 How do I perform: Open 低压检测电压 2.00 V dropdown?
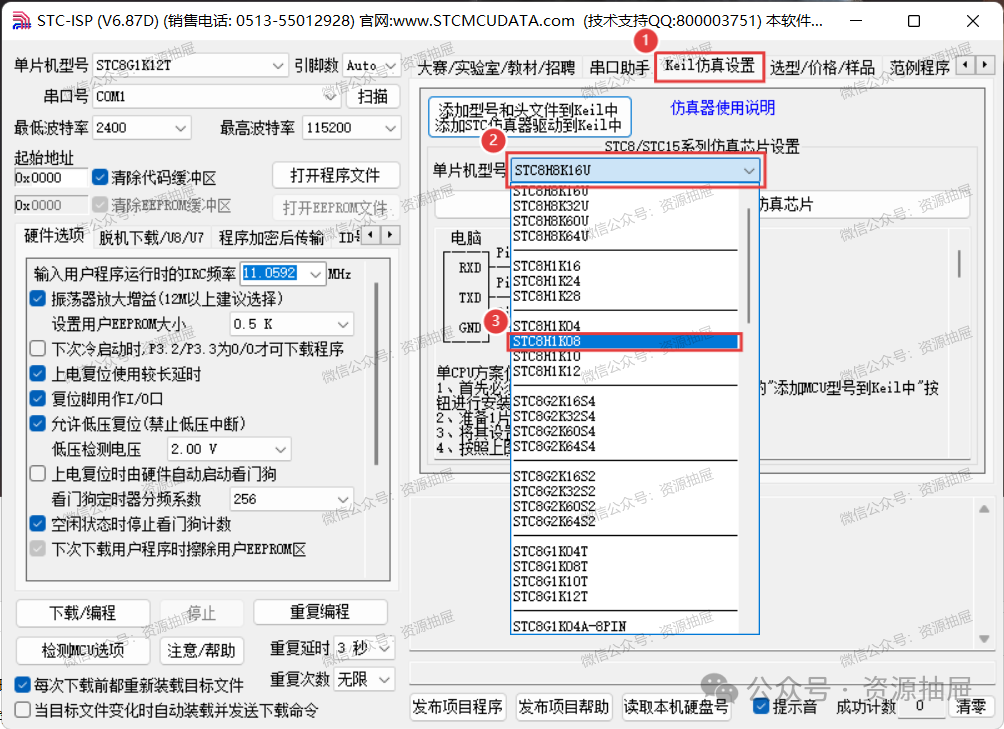point(229,449)
